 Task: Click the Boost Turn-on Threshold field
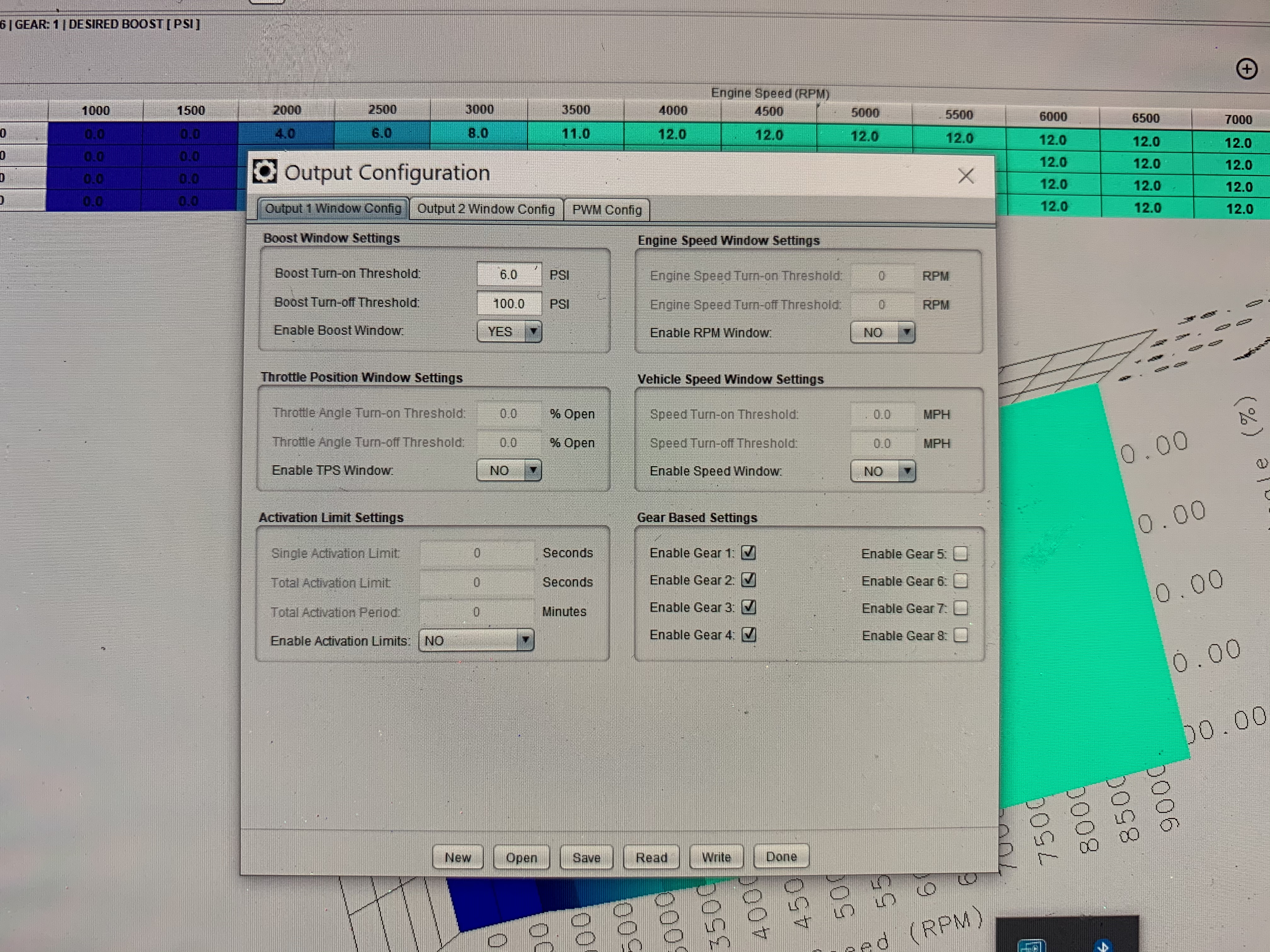point(509,274)
